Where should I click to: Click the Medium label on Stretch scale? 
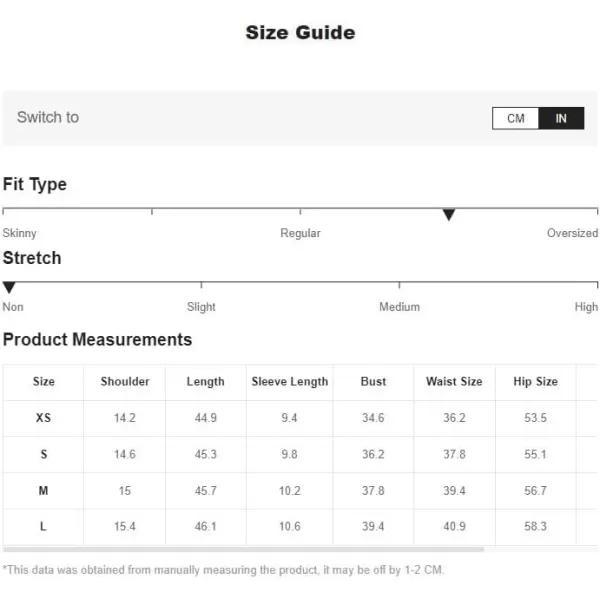click(399, 307)
